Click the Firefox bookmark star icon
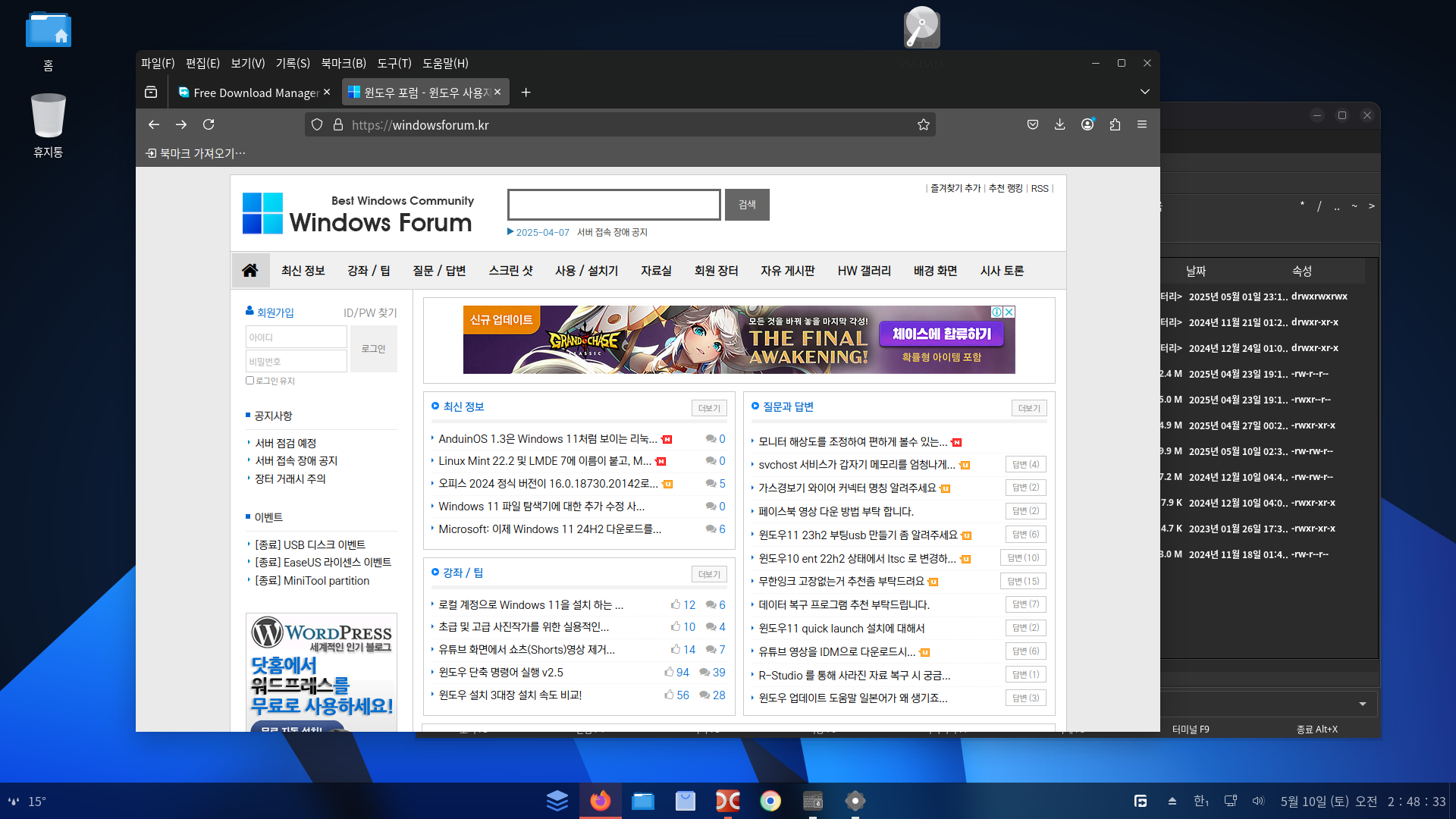 click(x=923, y=124)
